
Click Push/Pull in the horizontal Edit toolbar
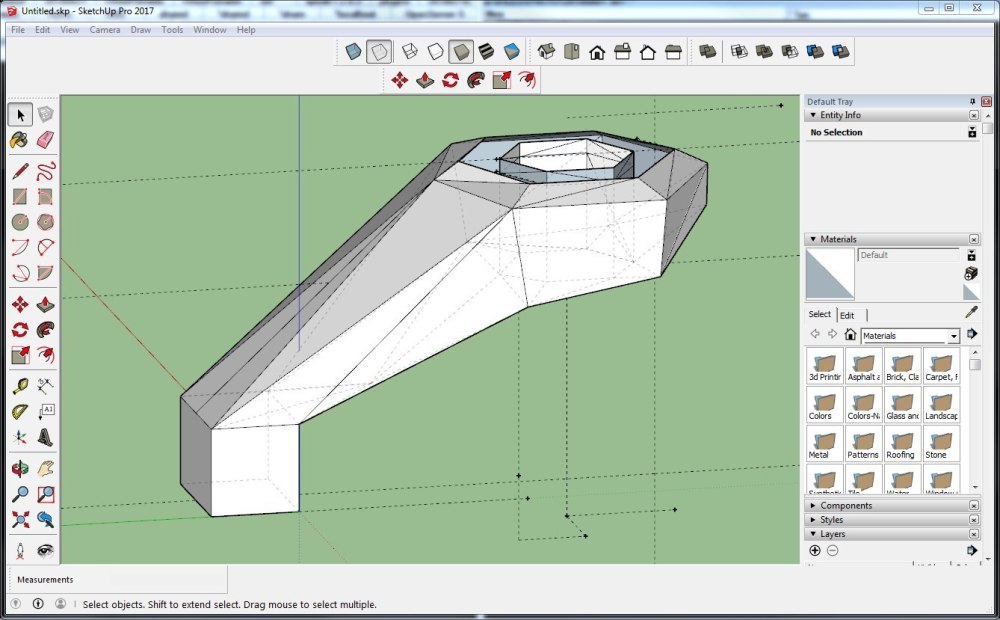coord(425,80)
